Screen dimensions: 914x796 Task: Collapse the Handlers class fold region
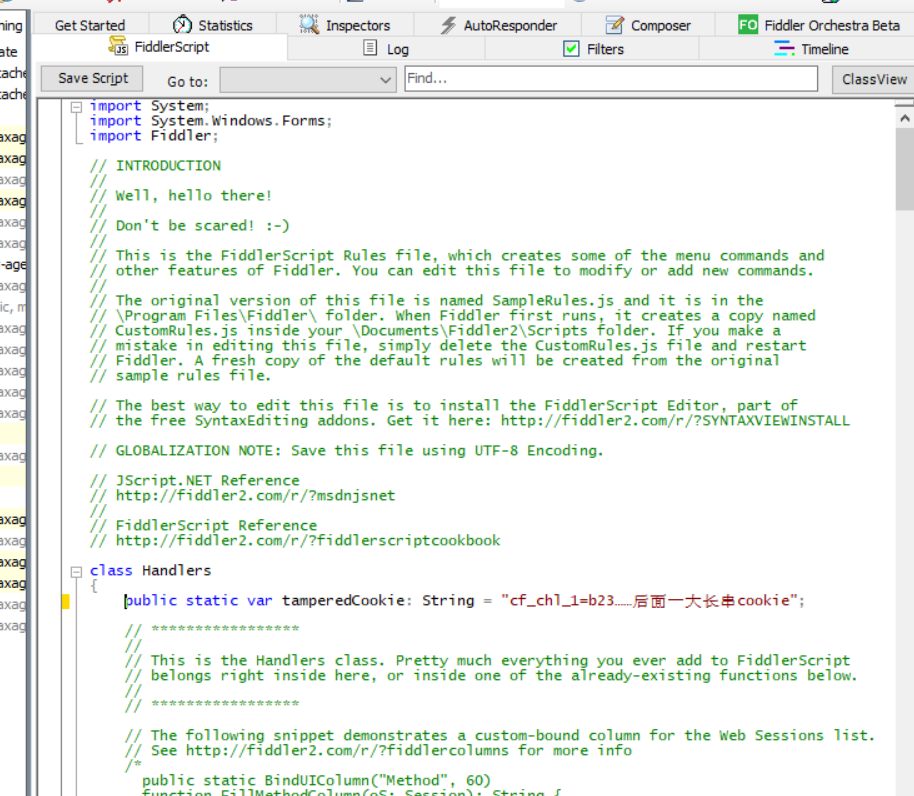click(x=76, y=570)
